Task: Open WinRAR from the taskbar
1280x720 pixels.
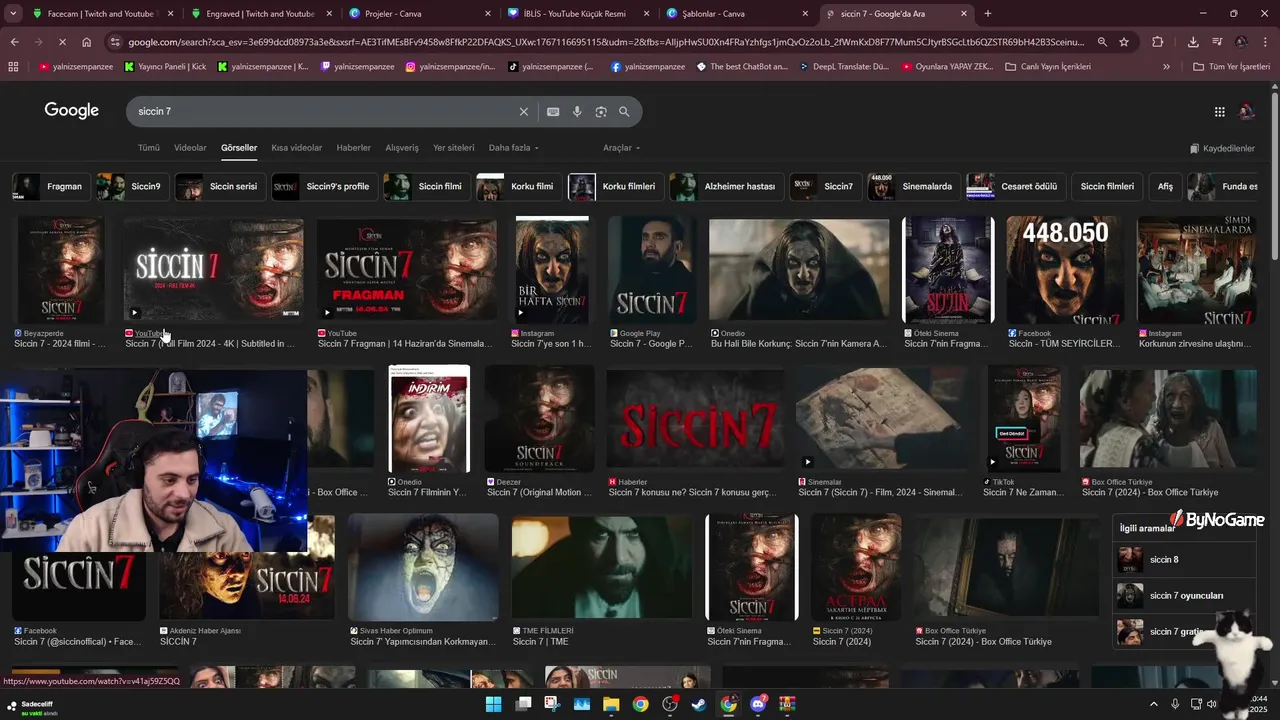Action: (787, 704)
